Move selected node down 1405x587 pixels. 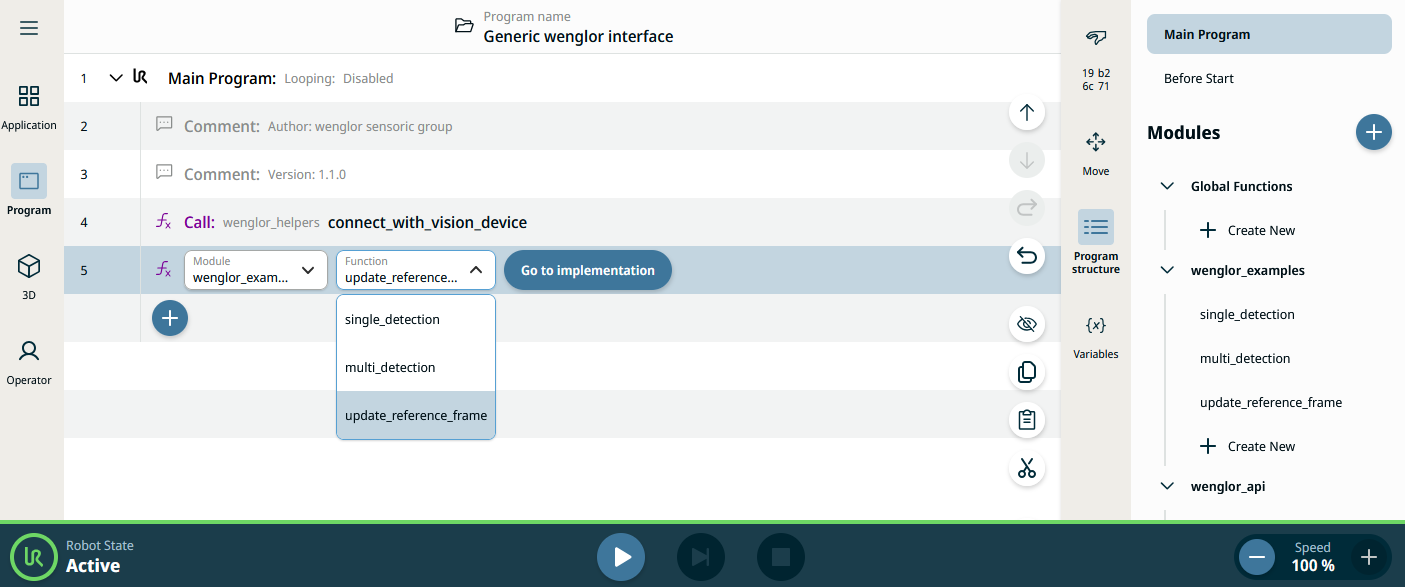point(1027,160)
